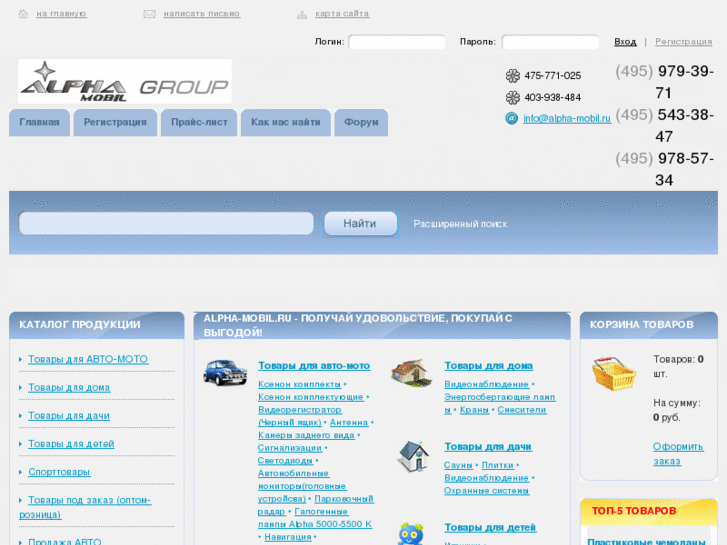Open the 'на главную' link
The image size is (727, 545).
(x=61, y=14)
